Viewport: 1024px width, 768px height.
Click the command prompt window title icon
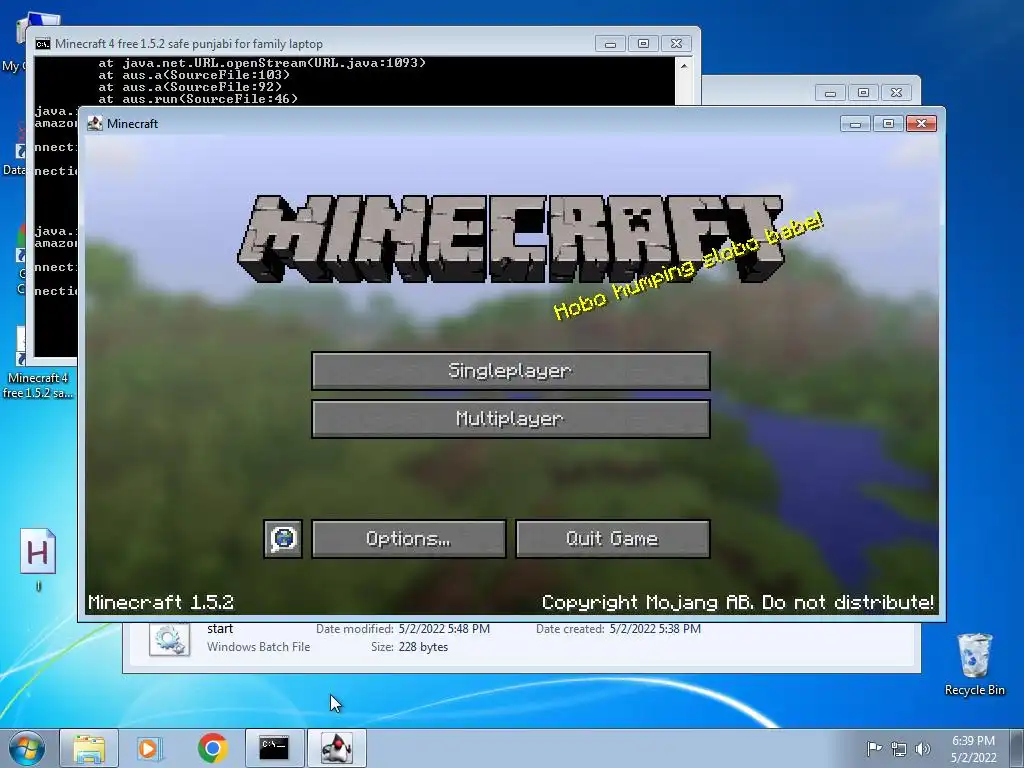[43, 44]
